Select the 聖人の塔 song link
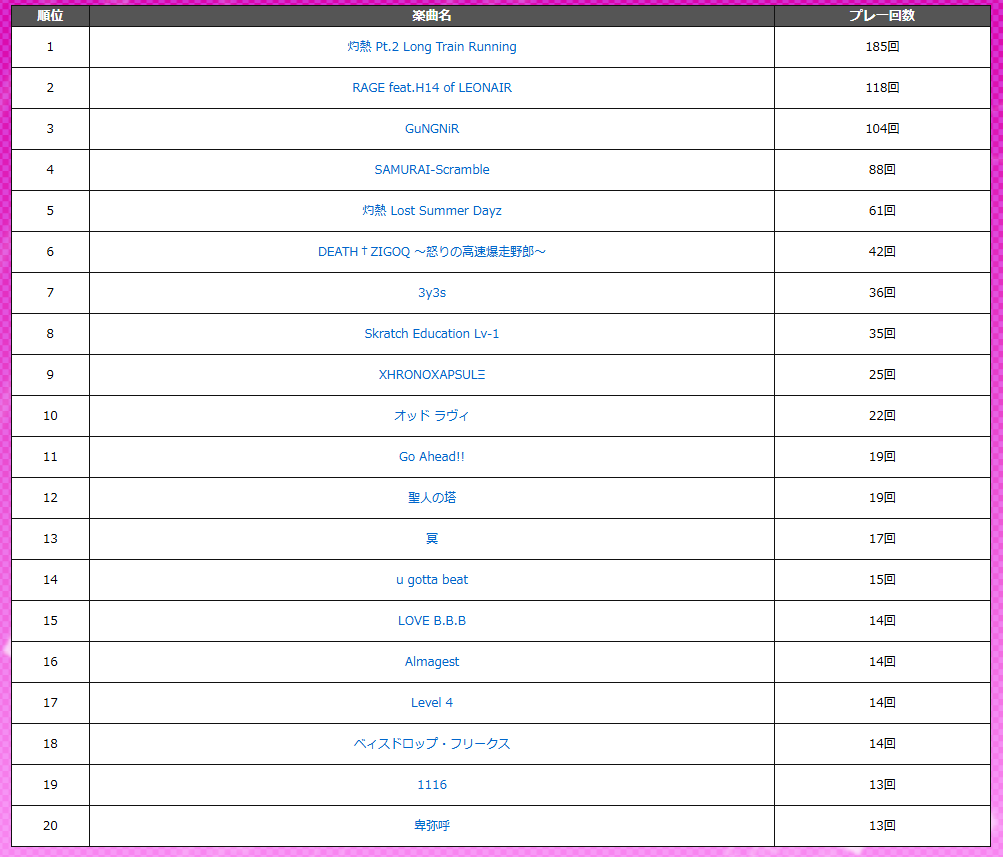Image resolution: width=1003 pixels, height=857 pixels. point(431,498)
